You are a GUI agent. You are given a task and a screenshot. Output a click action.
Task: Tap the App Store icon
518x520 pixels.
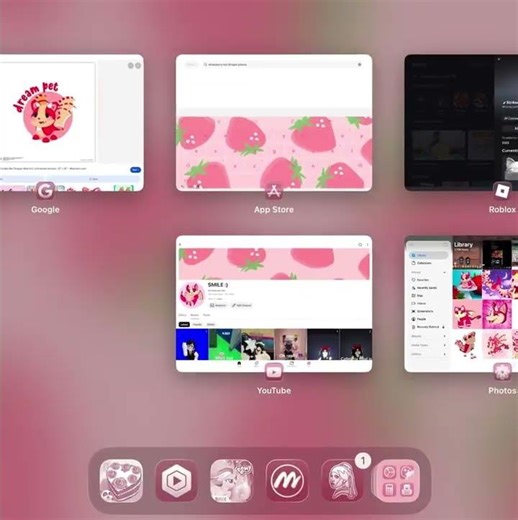pos(274,191)
